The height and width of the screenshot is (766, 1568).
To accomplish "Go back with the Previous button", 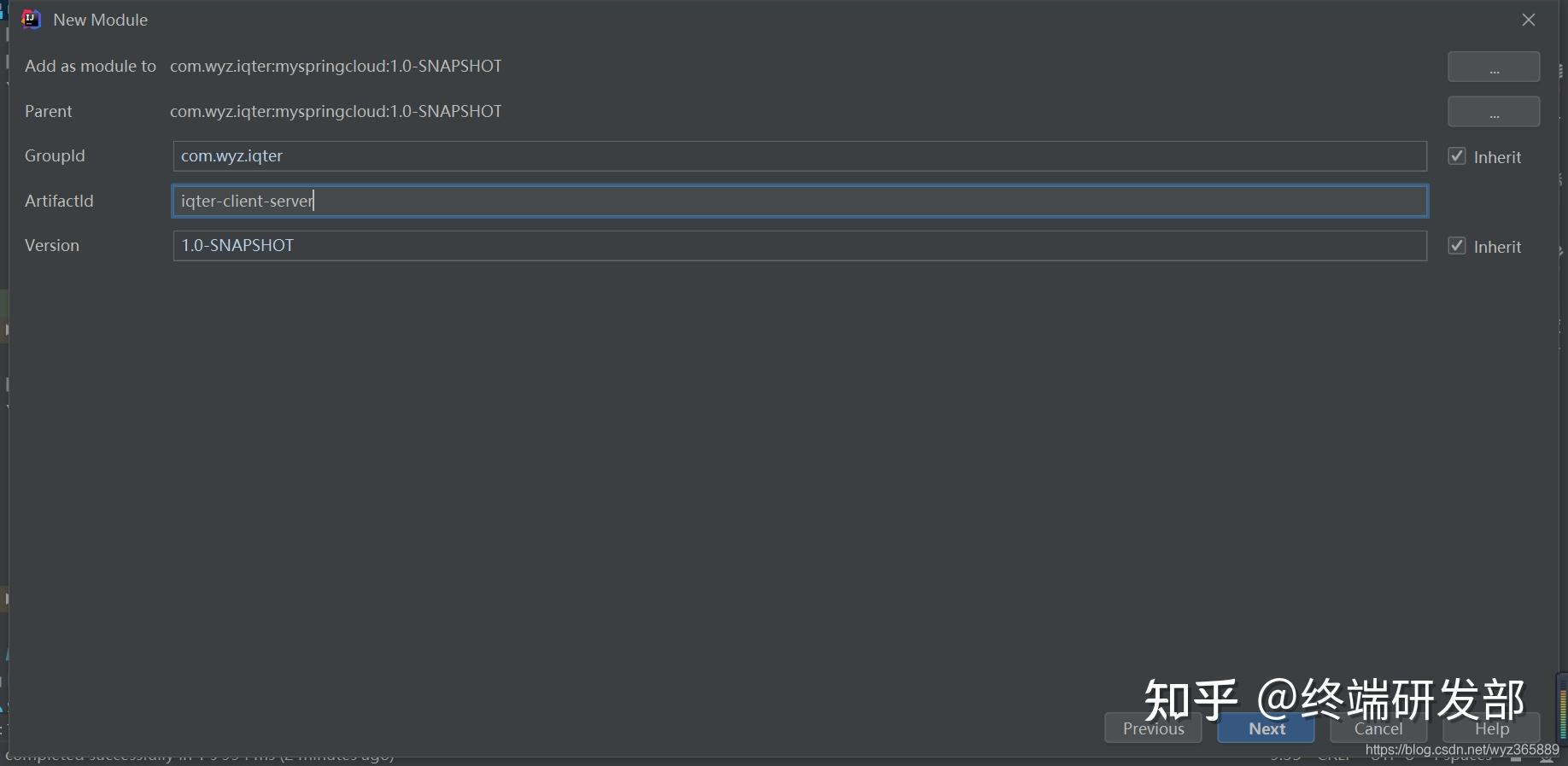I will pos(1153,728).
